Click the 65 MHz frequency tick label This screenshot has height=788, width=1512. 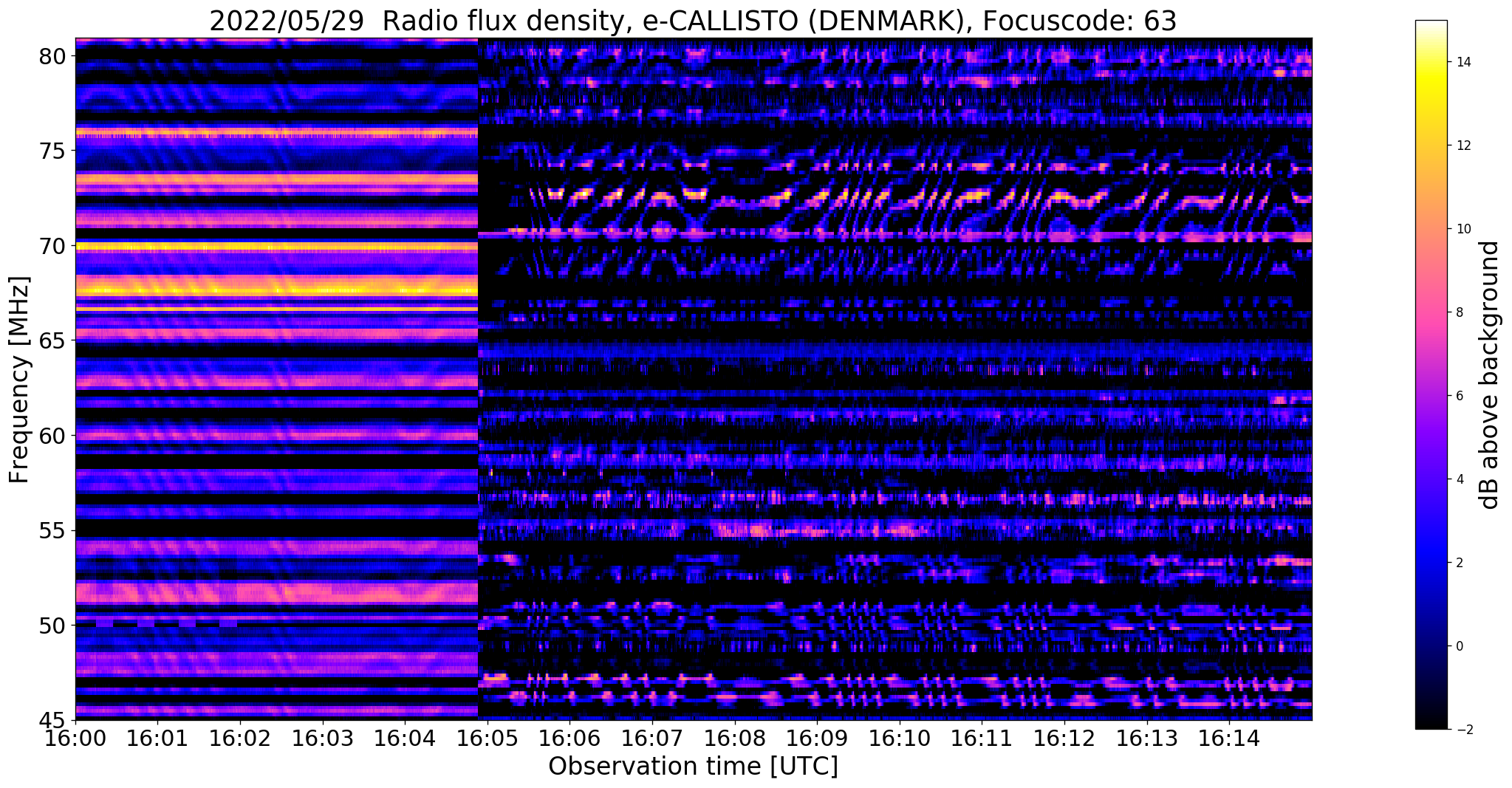(52, 341)
